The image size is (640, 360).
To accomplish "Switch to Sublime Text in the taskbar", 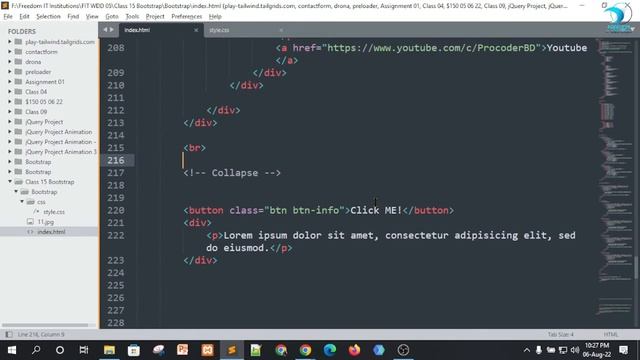I will click(232, 350).
